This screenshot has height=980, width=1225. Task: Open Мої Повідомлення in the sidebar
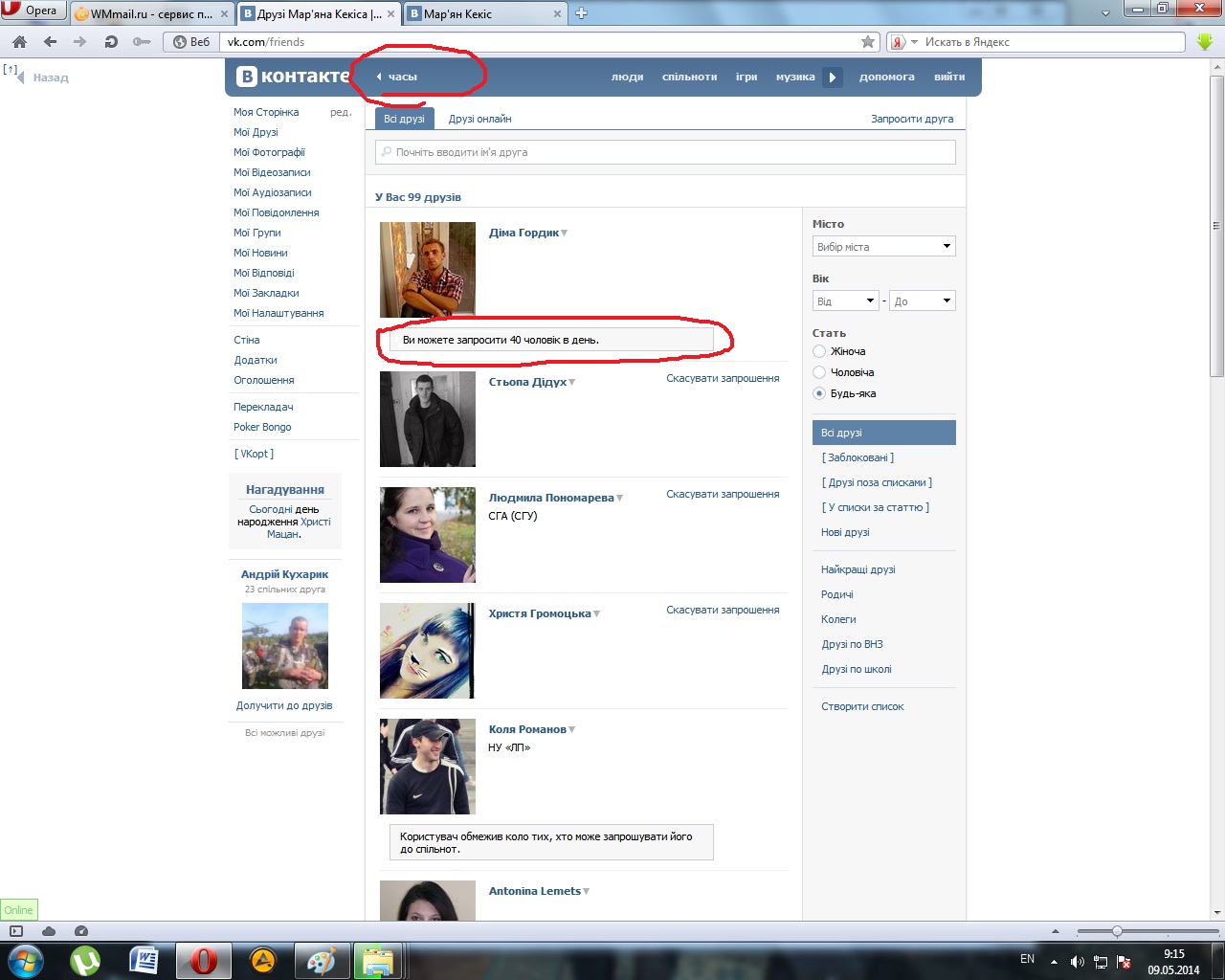277,212
